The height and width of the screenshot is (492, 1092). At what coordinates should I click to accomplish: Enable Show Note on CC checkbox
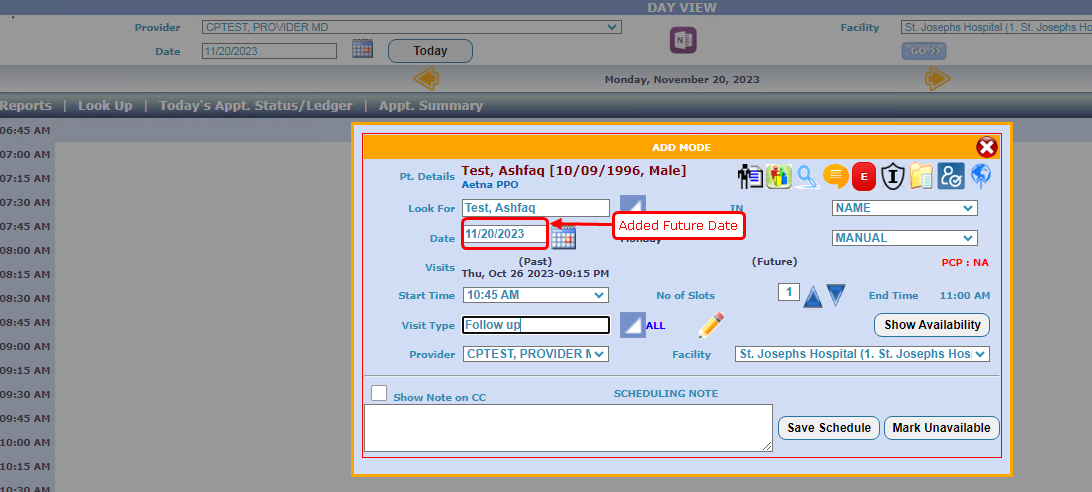[x=379, y=393]
